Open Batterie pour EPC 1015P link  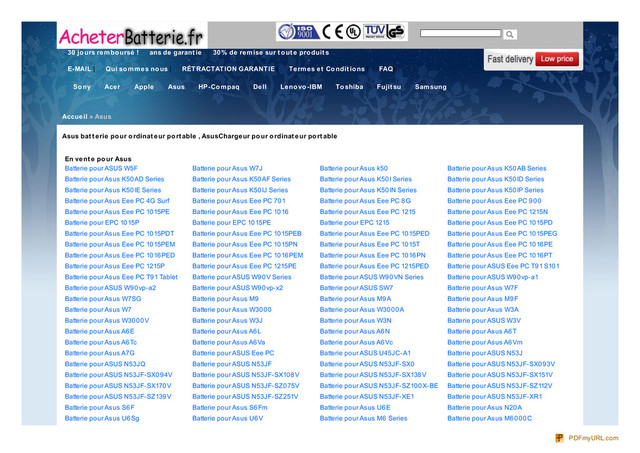[102, 223]
